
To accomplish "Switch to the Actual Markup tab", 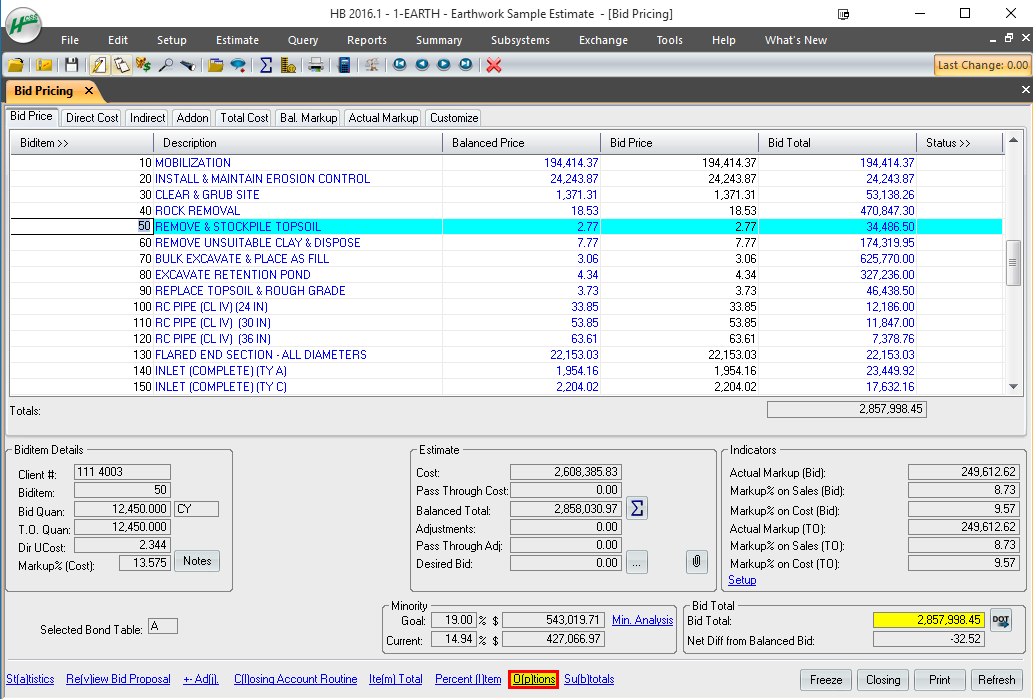I will click(383, 118).
